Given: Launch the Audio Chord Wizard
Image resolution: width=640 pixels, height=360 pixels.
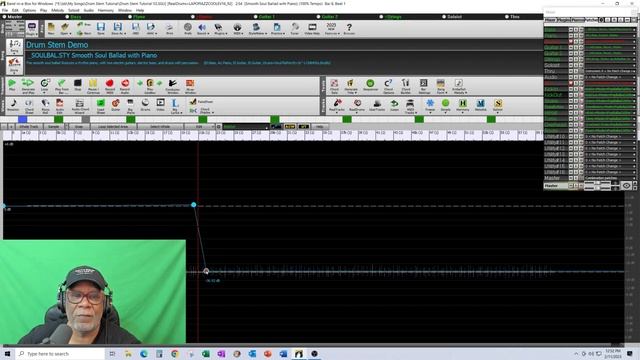Looking at the screenshot, I should point(80,105).
